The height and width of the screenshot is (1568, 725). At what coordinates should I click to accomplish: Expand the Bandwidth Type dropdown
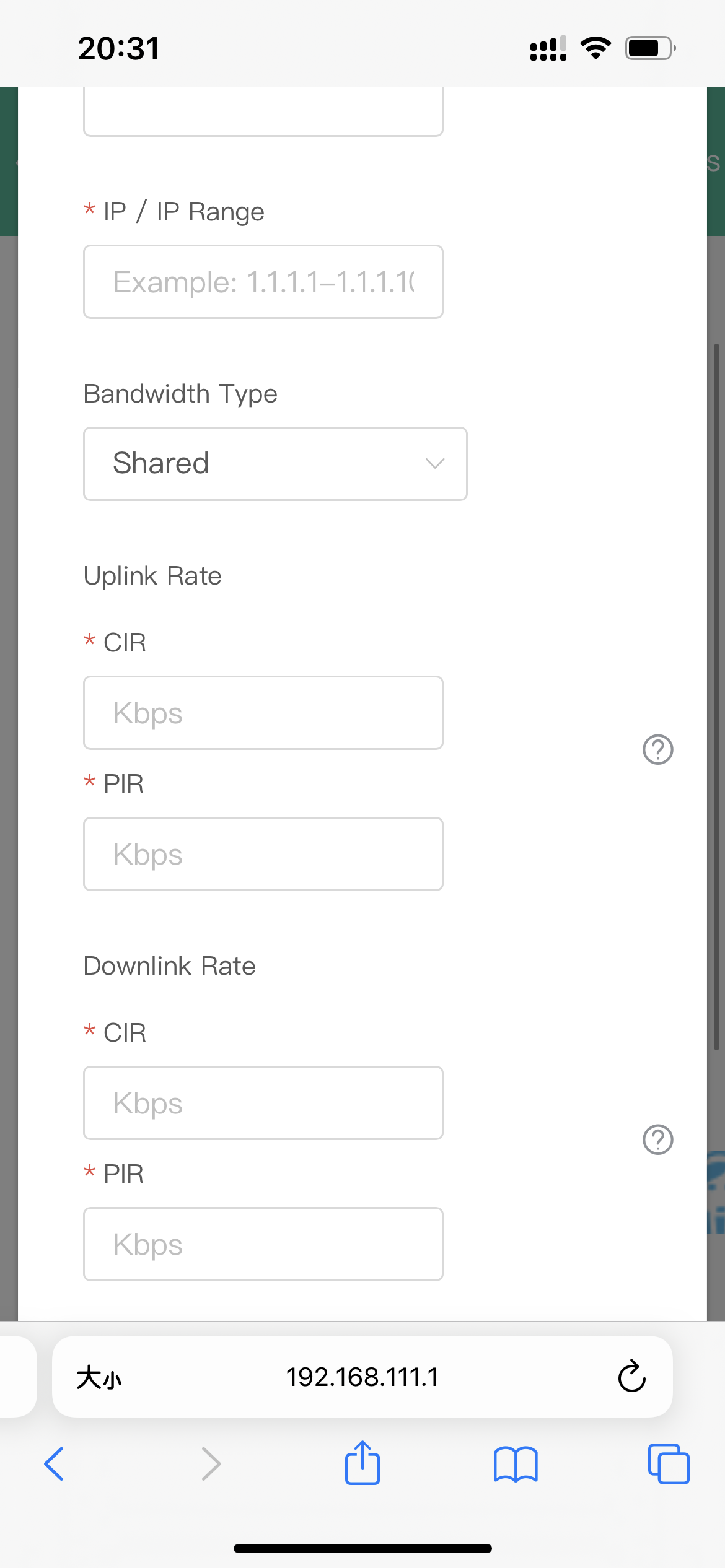(x=275, y=464)
